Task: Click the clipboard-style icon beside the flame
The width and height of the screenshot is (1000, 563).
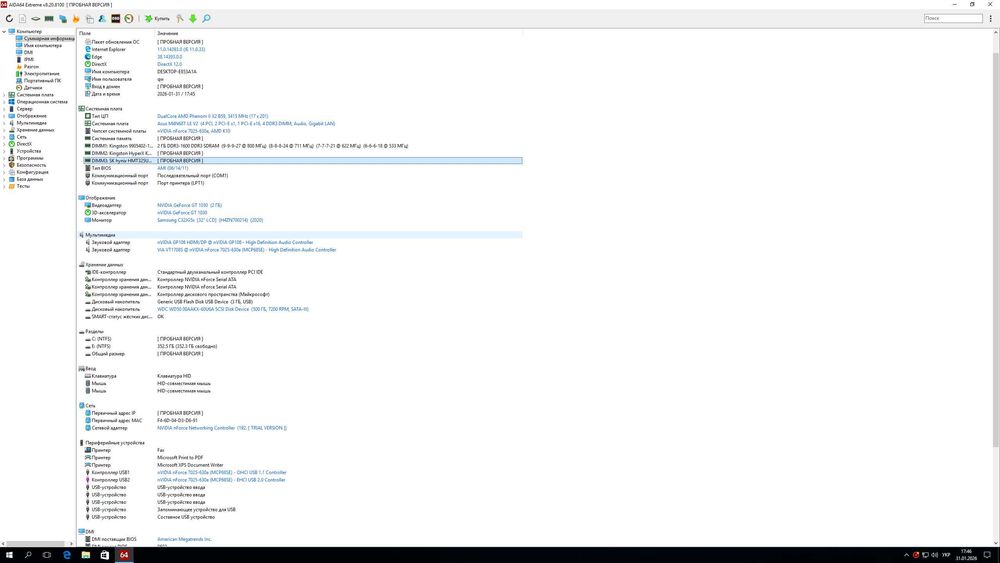Action: [x=89, y=18]
